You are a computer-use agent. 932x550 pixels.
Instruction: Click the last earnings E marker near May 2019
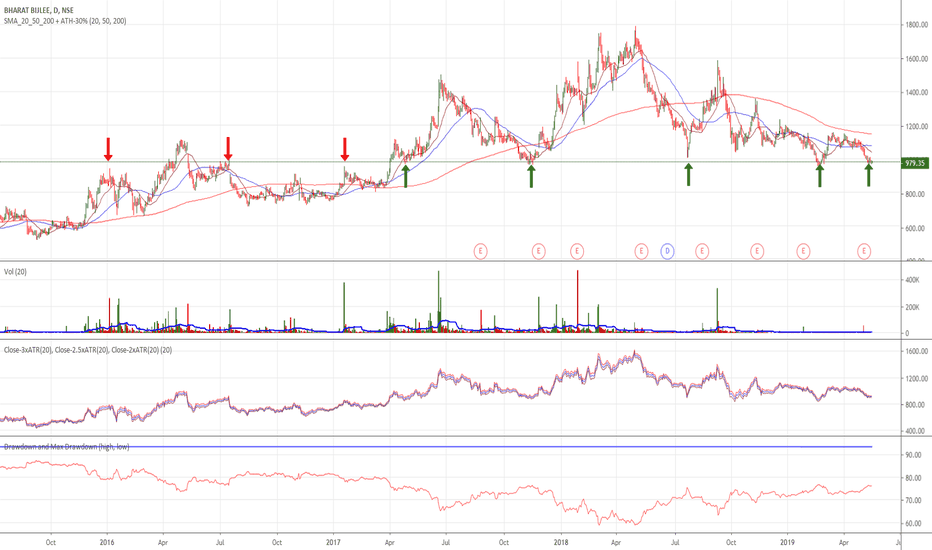pyautogui.click(x=864, y=252)
